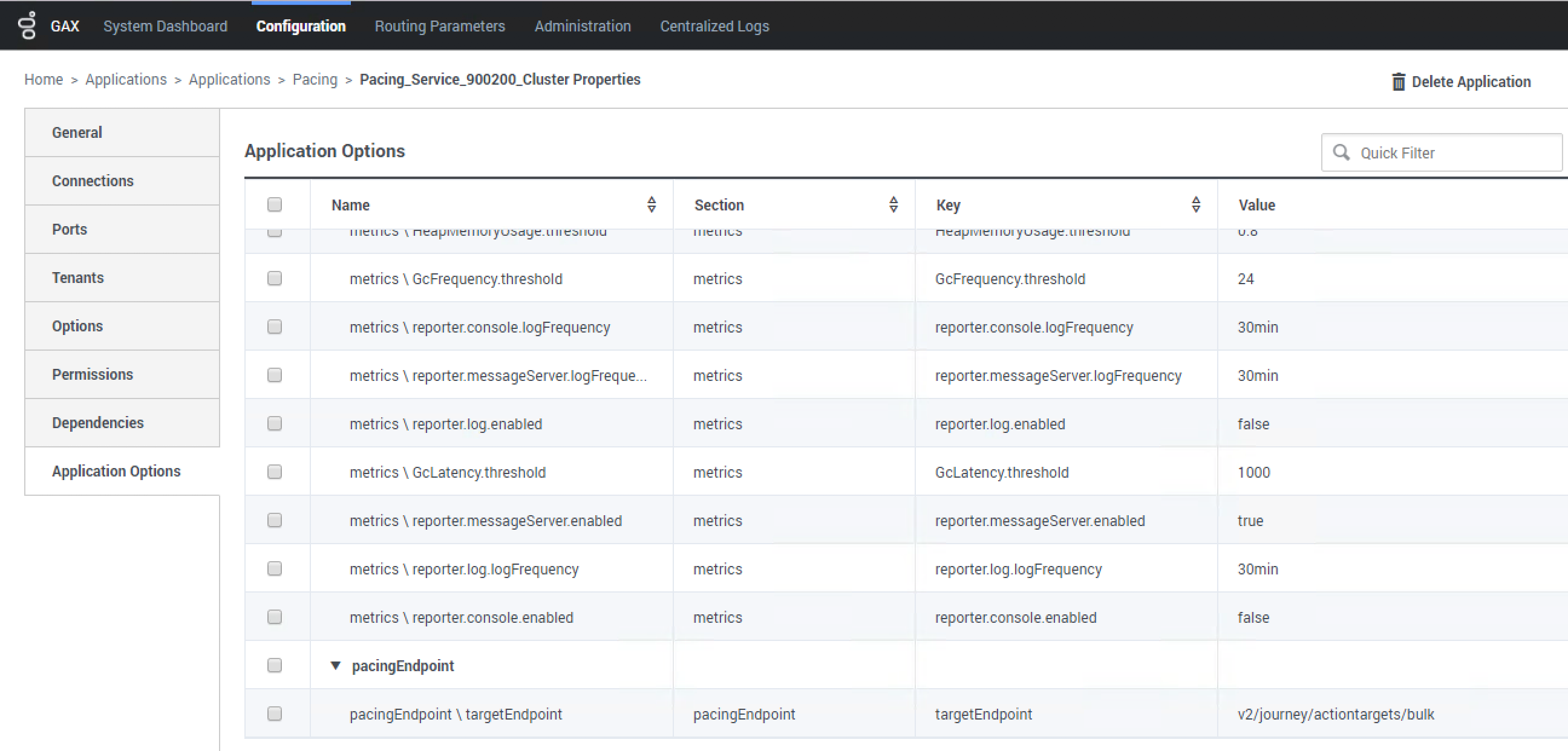The image size is (1568, 751).
Task: Click value true for reporter.messageServer.enabled
Action: tap(1250, 521)
